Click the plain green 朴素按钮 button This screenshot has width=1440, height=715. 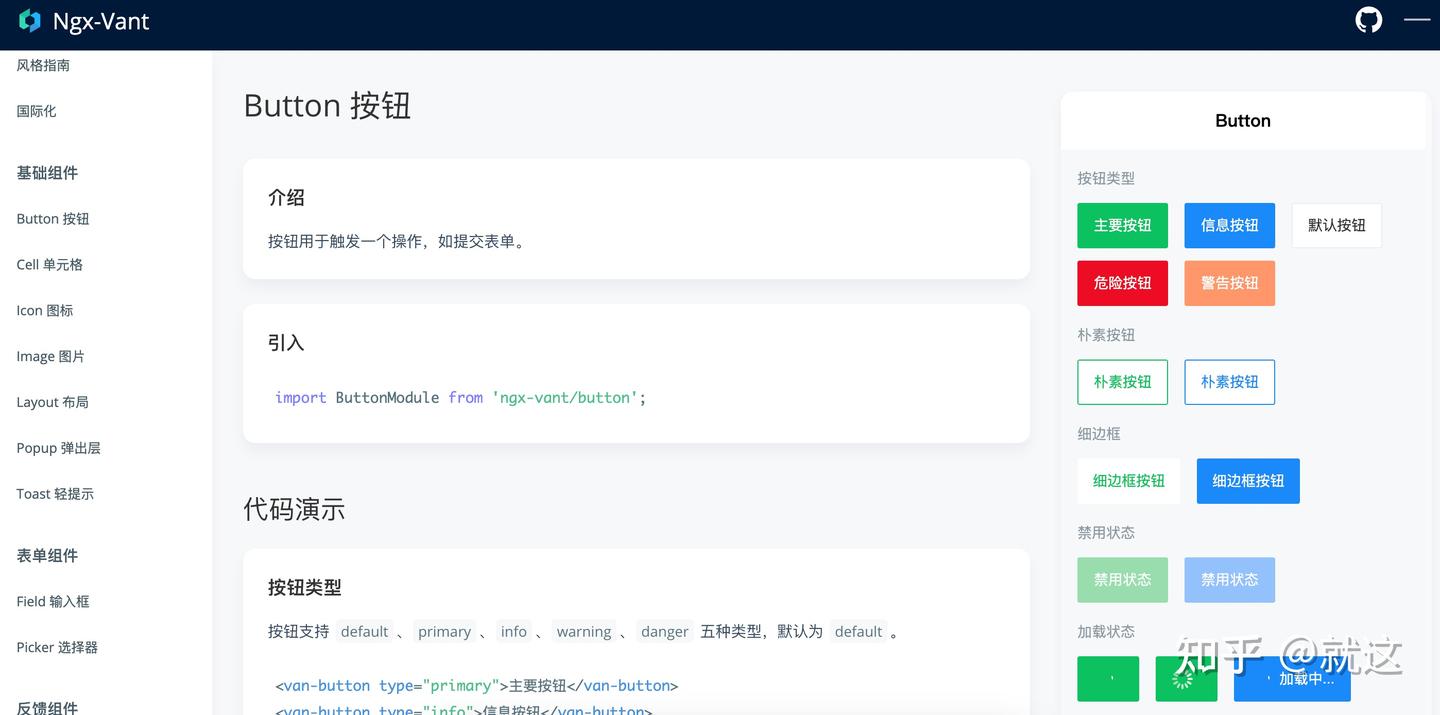pos(1122,381)
